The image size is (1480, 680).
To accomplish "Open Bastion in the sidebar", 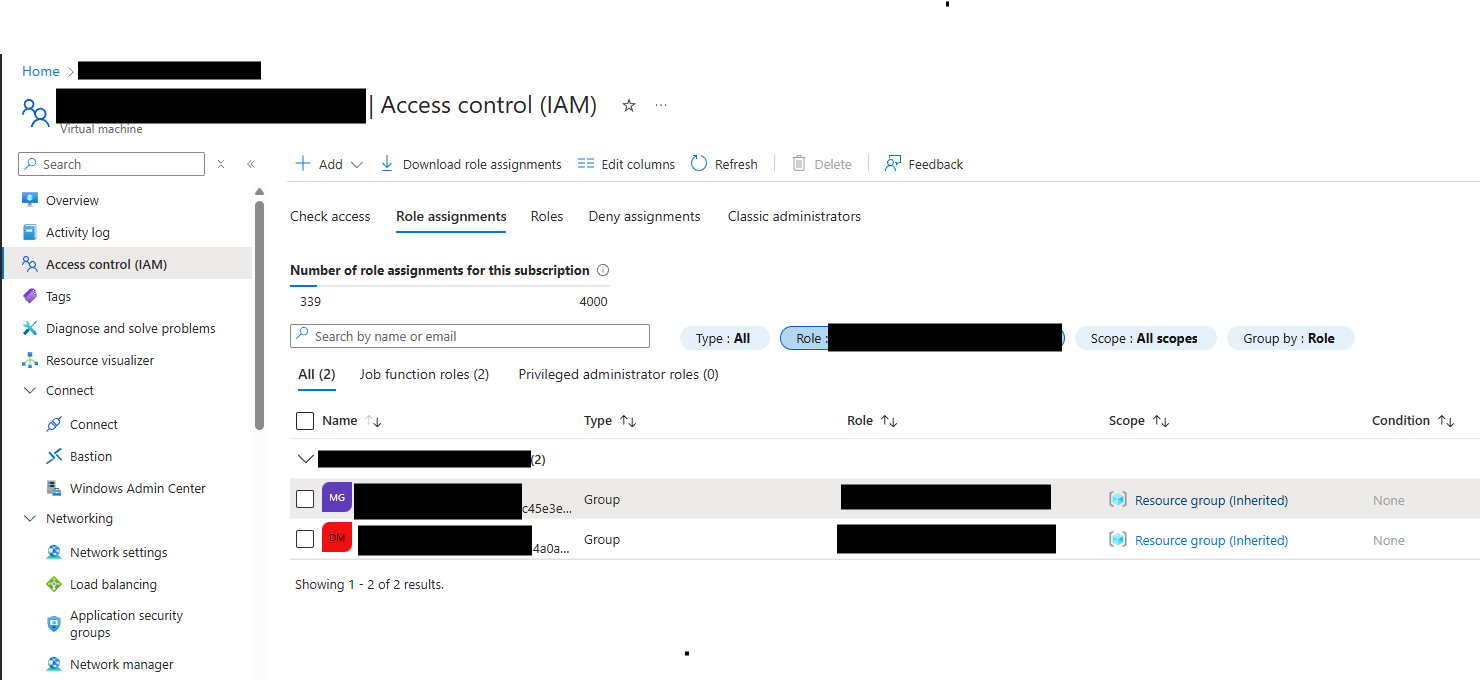I will click(91, 456).
